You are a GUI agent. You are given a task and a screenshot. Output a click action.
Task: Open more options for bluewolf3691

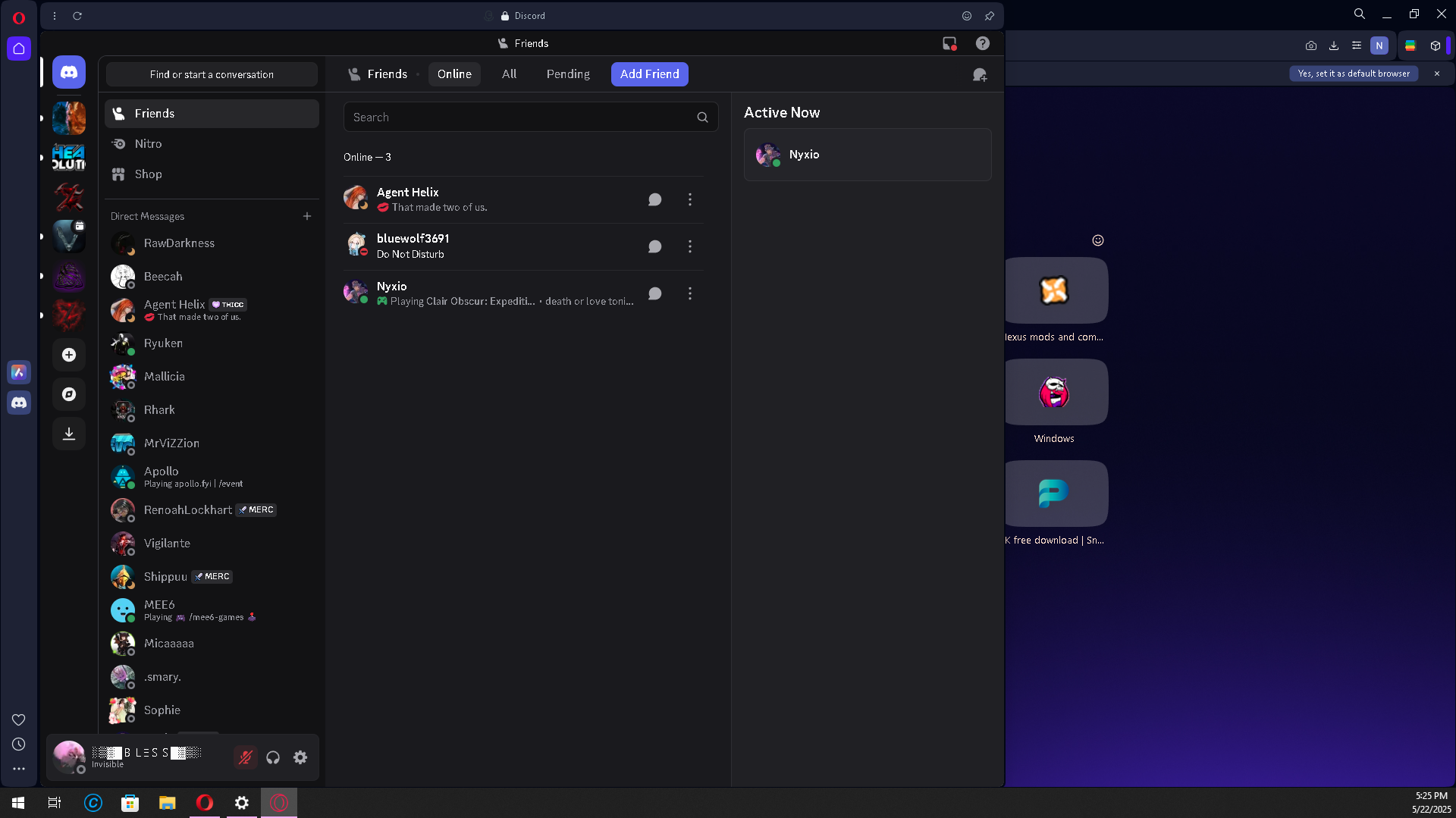[x=690, y=246]
